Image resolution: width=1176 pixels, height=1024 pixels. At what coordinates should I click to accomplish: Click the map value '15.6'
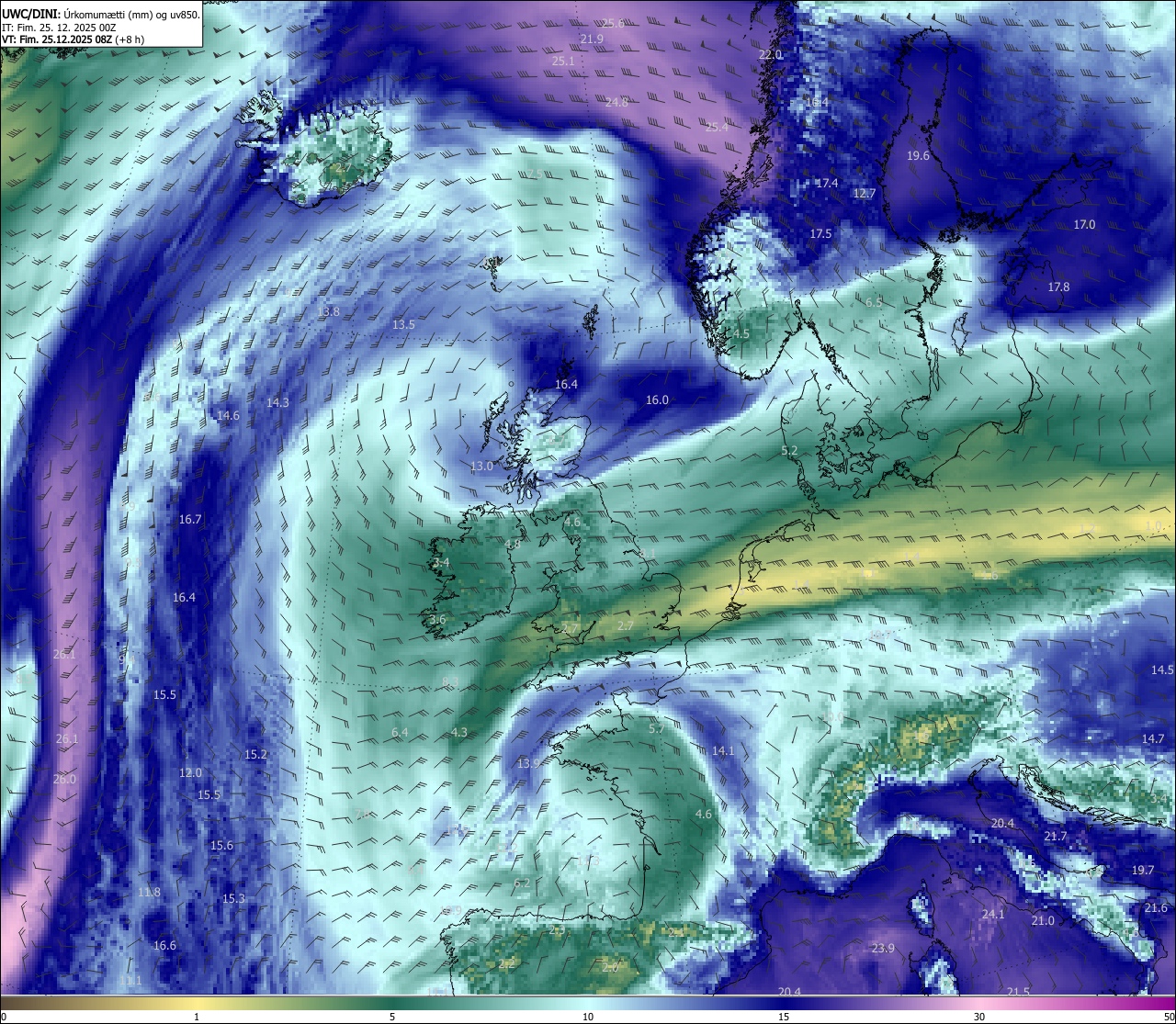(x=221, y=845)
